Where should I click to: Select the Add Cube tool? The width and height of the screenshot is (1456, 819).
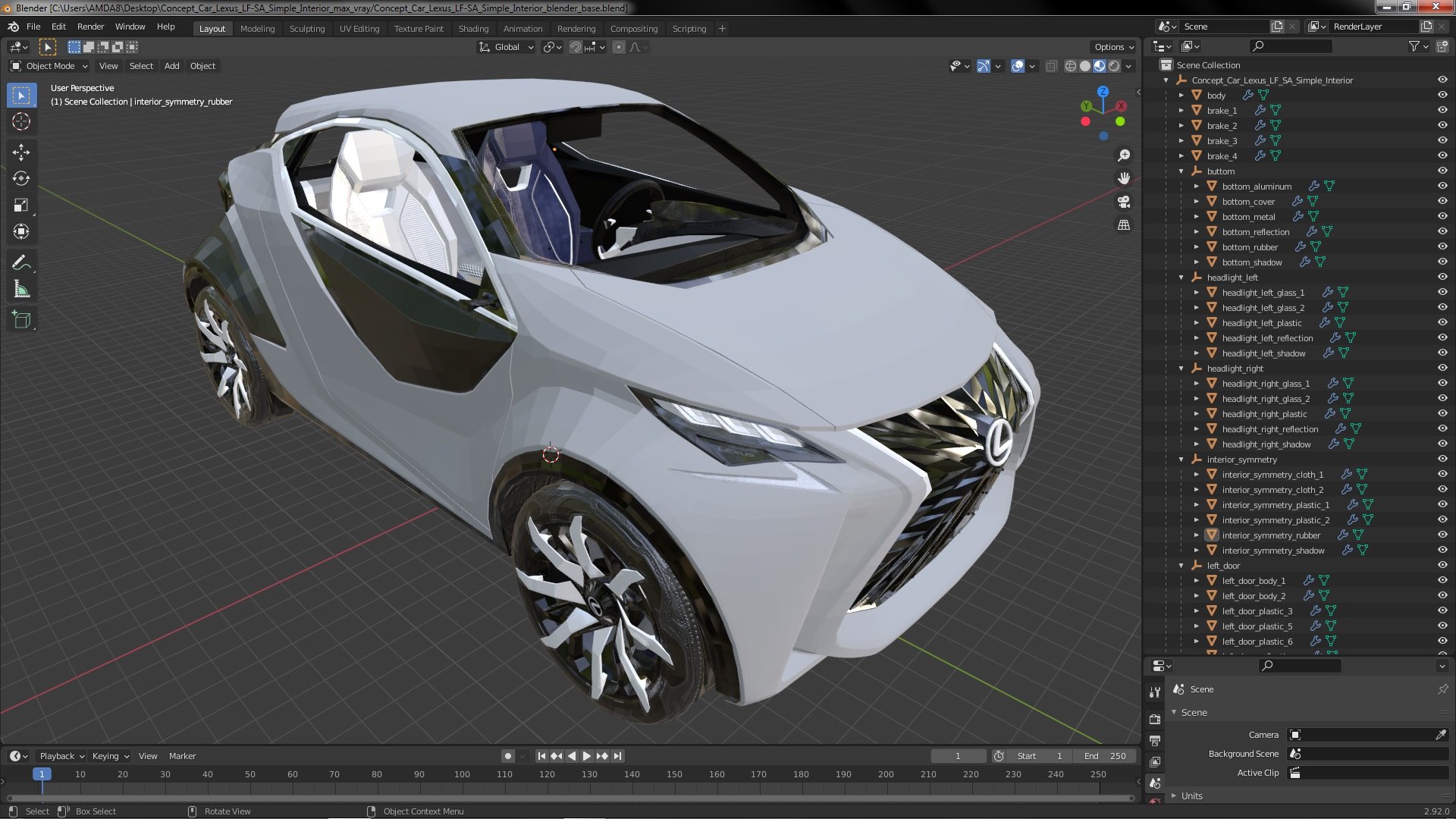pos(21,320)
